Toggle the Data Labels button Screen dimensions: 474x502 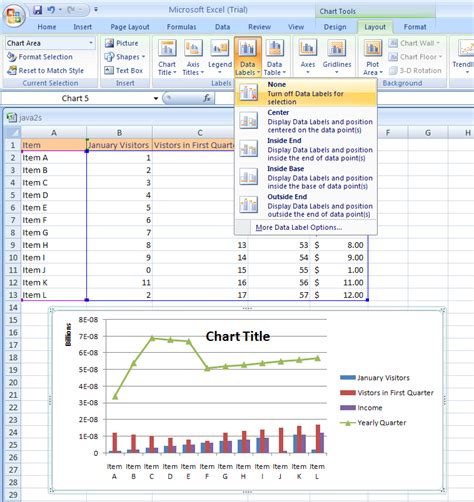tap(248, 57)
